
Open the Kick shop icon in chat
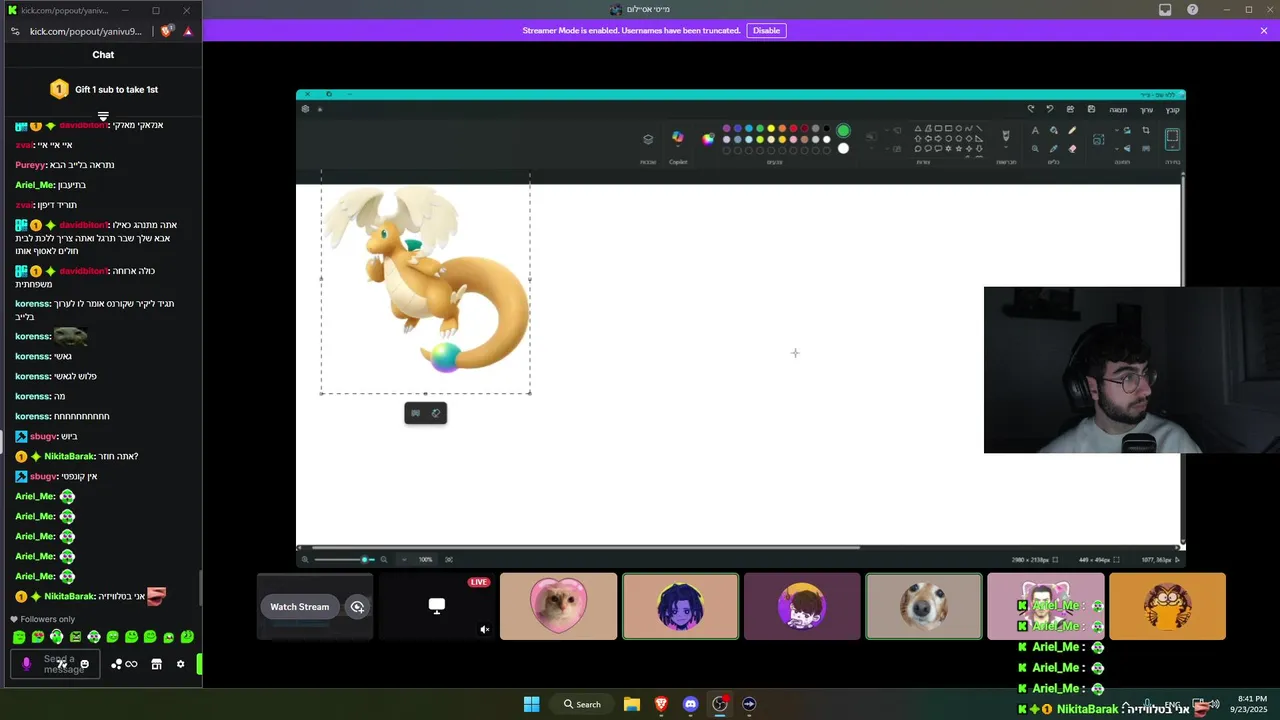[x=156, y=664]
